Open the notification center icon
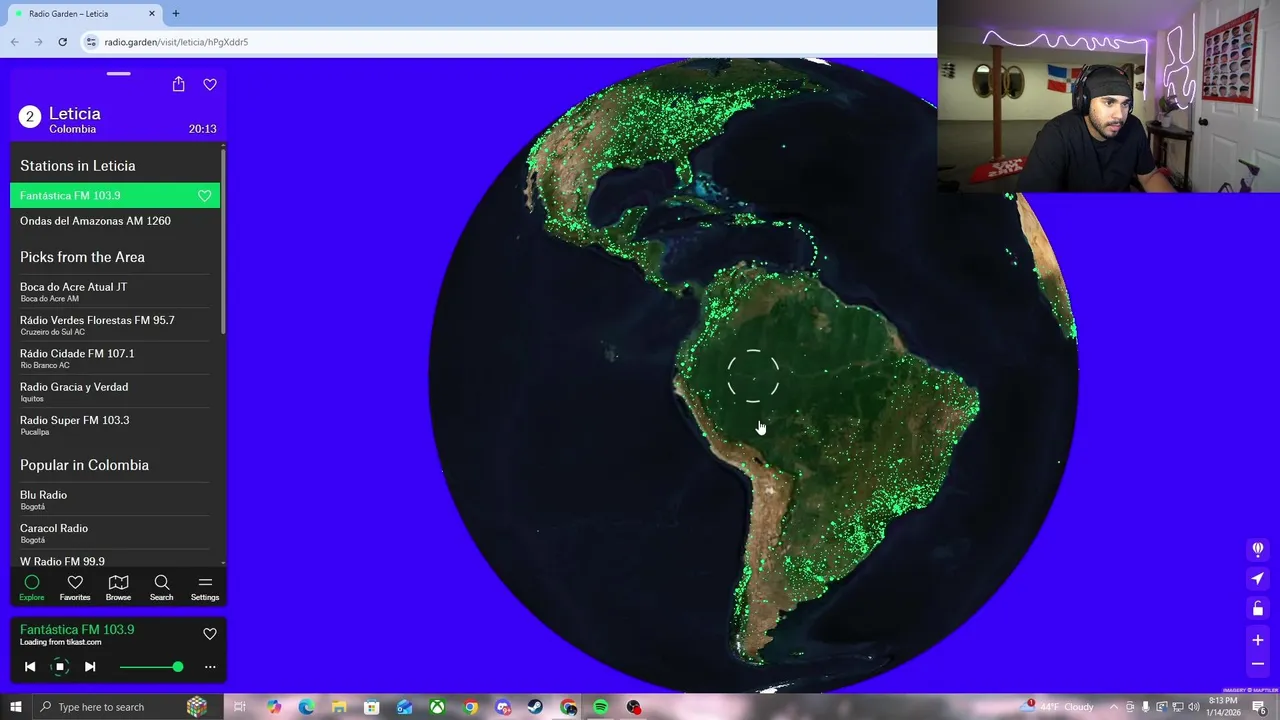The height and width of the screenshot is (720, 1280). [x=1260, y=707]
